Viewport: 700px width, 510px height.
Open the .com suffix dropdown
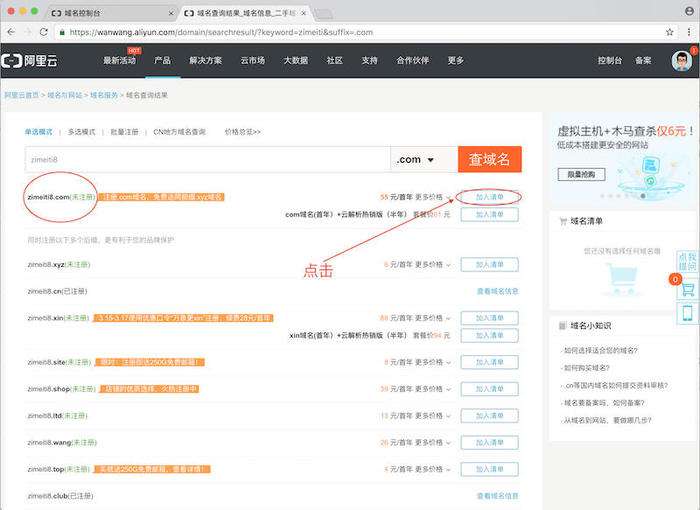click(x=424, y=159)
